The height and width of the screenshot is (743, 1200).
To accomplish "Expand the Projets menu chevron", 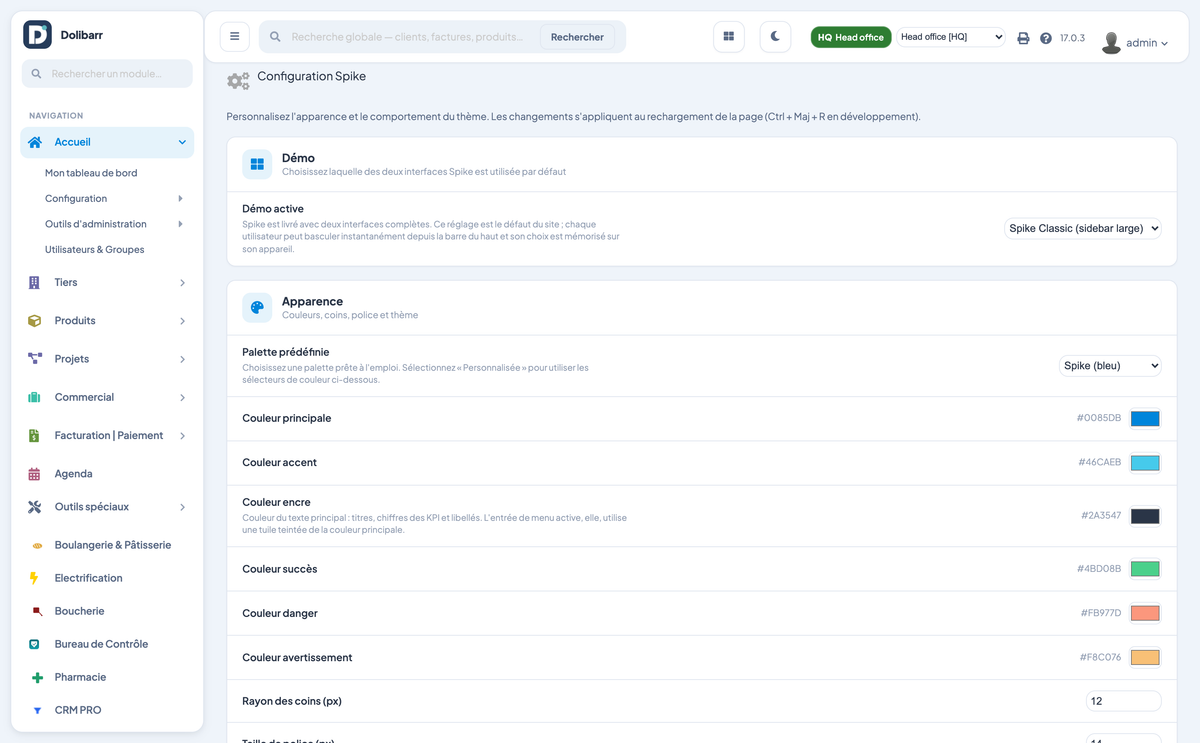I will pyautogui.click(x=182, y=359).
